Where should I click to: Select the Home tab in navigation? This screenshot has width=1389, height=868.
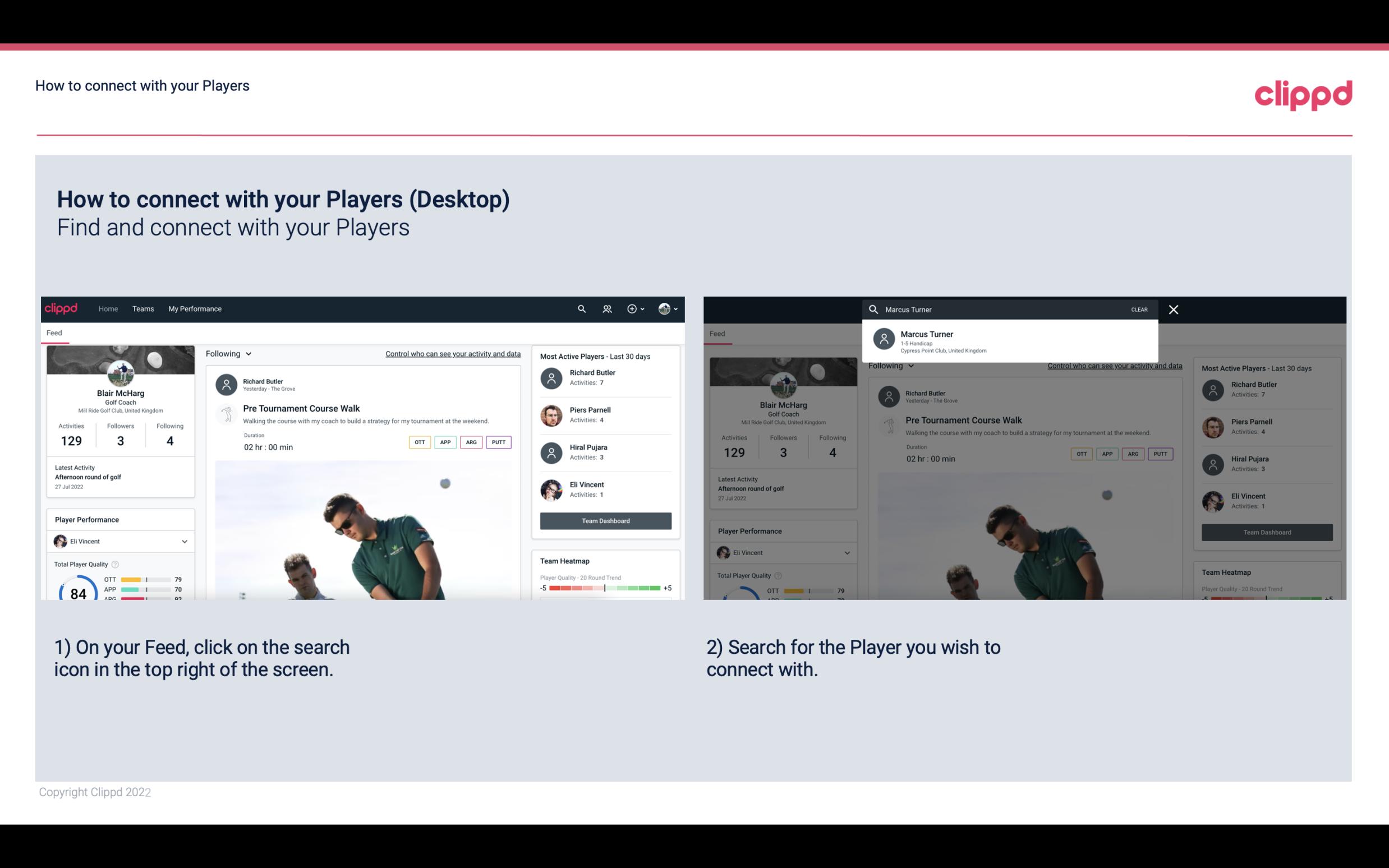pyautogui.click(x=108, y=308)
